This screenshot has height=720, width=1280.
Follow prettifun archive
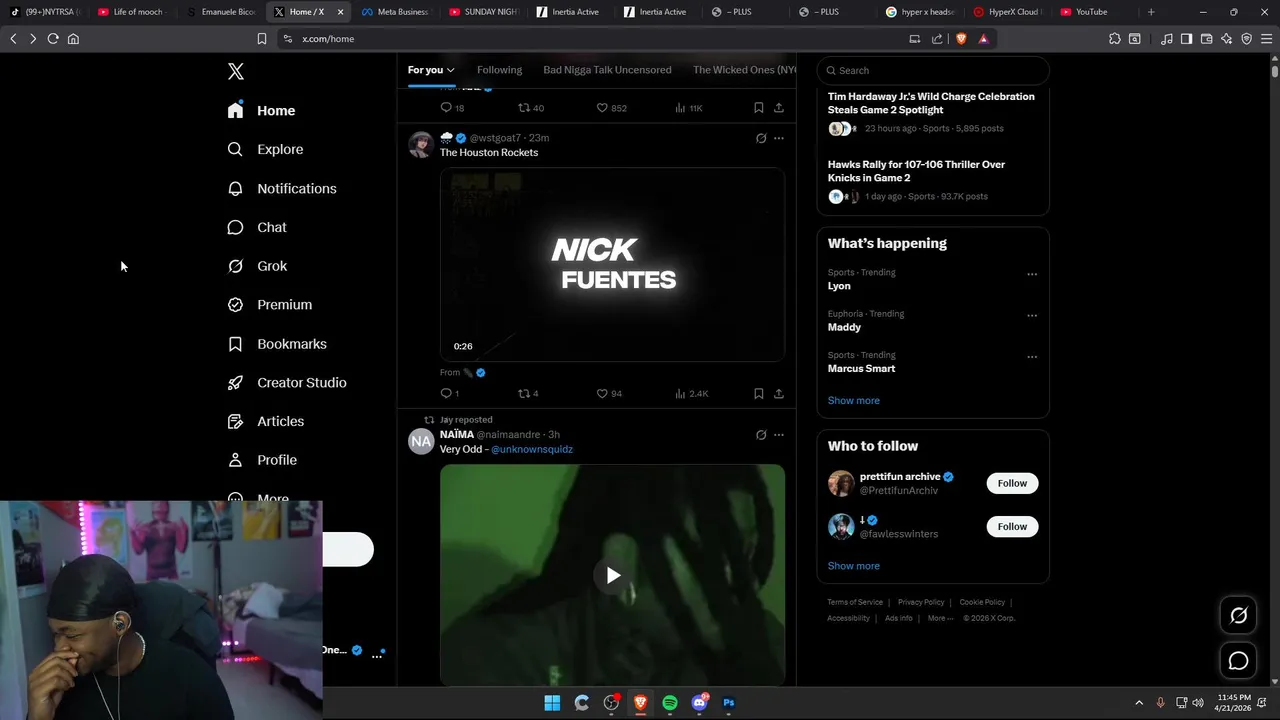pos(1012,483)
